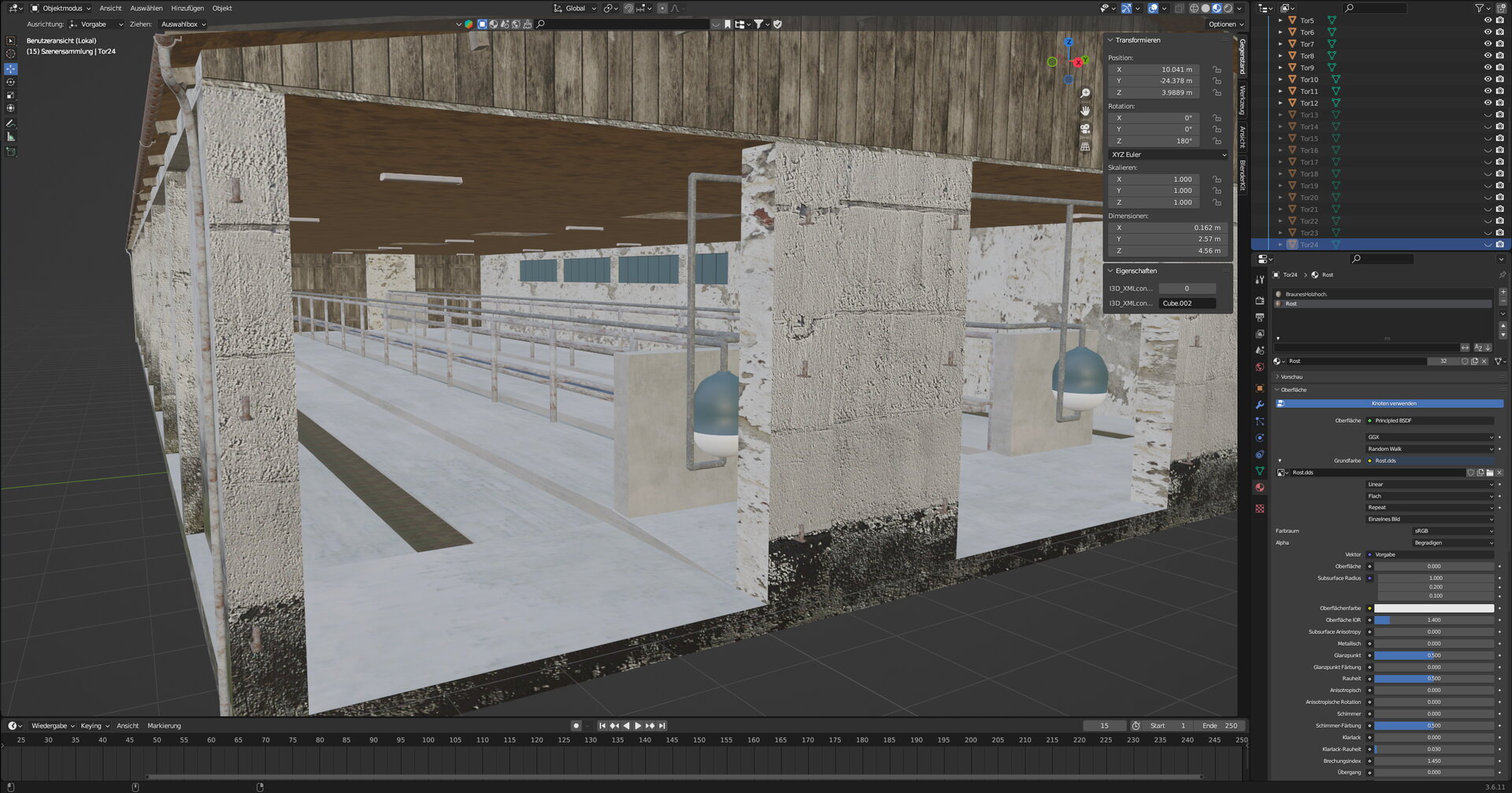Click the camera view icon in the viewport
Image resolution: width=1512 pixels, height=793 pixels.
[1085, 129]
